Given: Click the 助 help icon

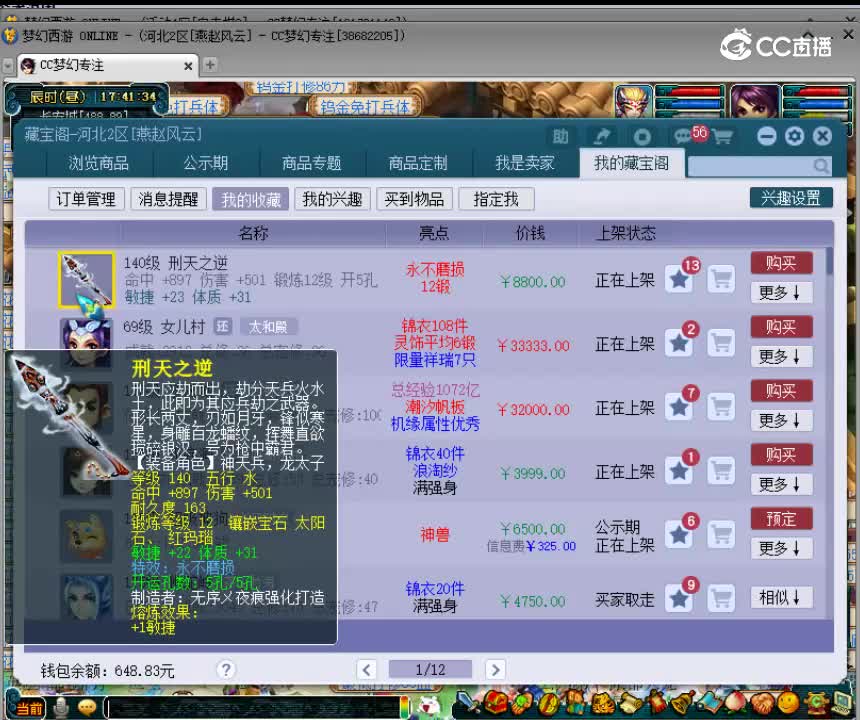Looking at the screenshot, I should click(561, 137).
